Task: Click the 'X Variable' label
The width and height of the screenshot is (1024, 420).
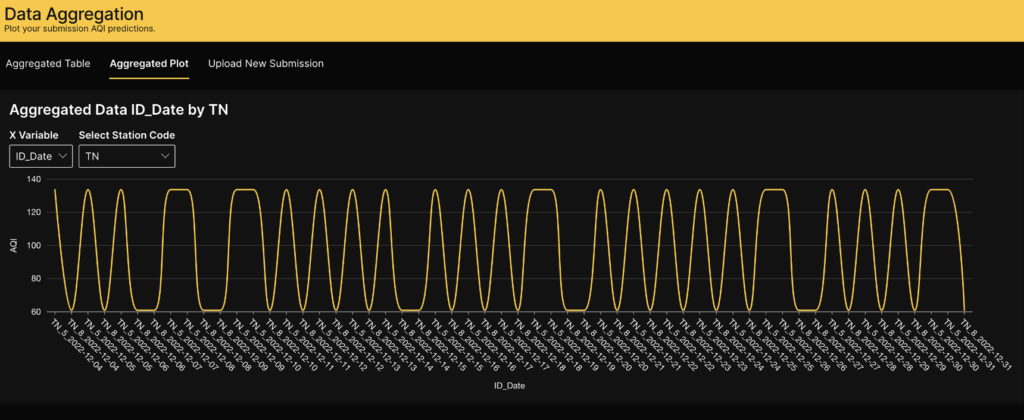Action: tap(33, 135)
